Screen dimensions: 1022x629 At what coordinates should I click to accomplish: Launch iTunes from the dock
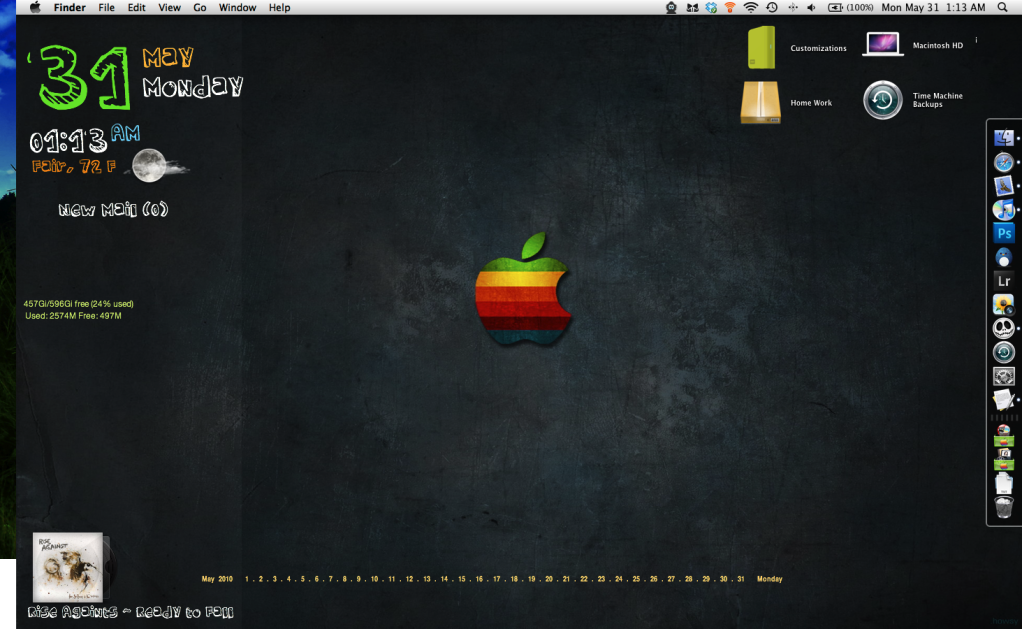click(1004, 209)
